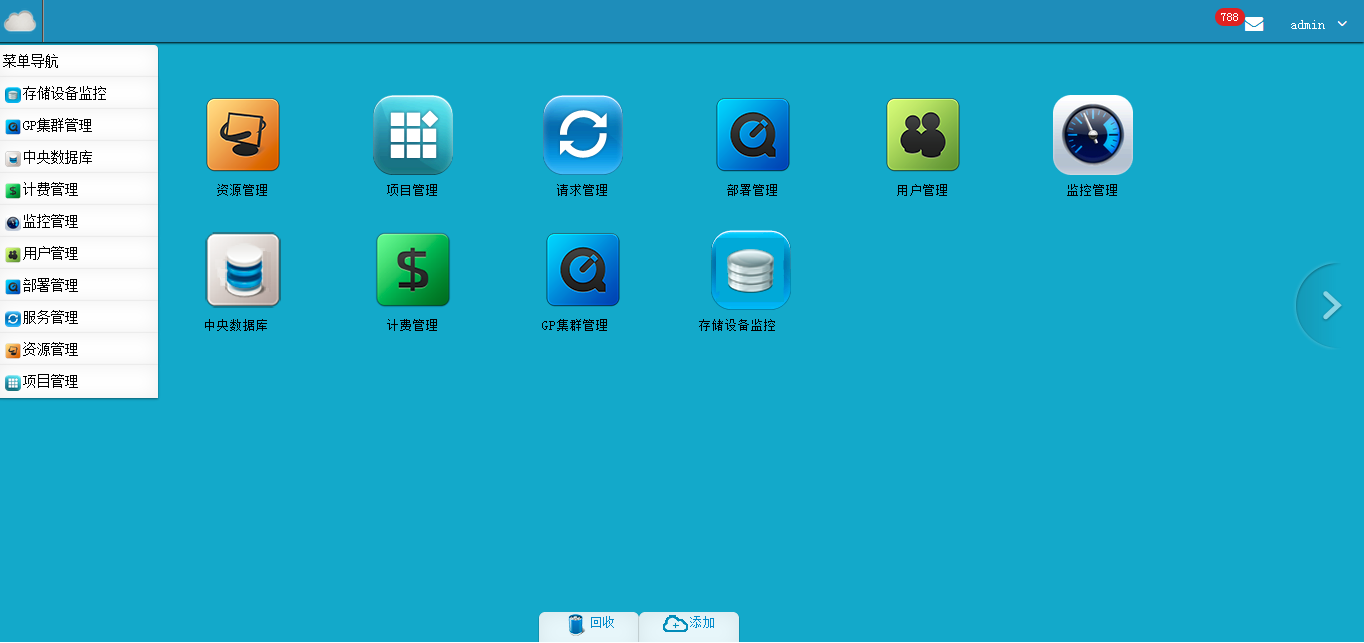
Task: Open the 部署管理 desktop icon
Action: [x=753, y=135]
